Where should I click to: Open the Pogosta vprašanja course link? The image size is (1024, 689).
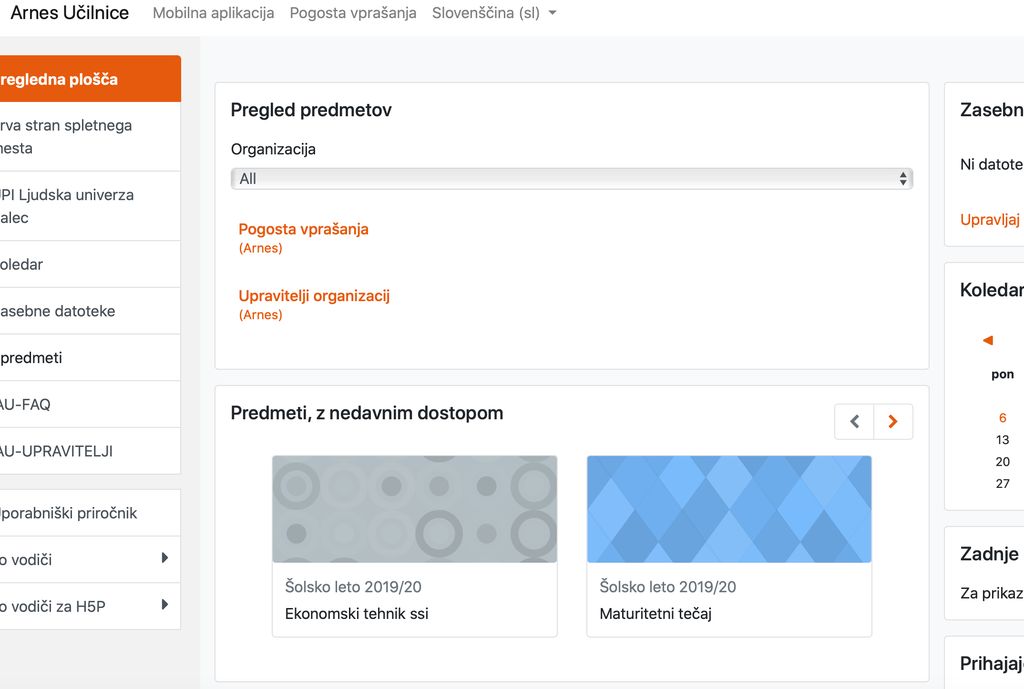coord(303,229)
